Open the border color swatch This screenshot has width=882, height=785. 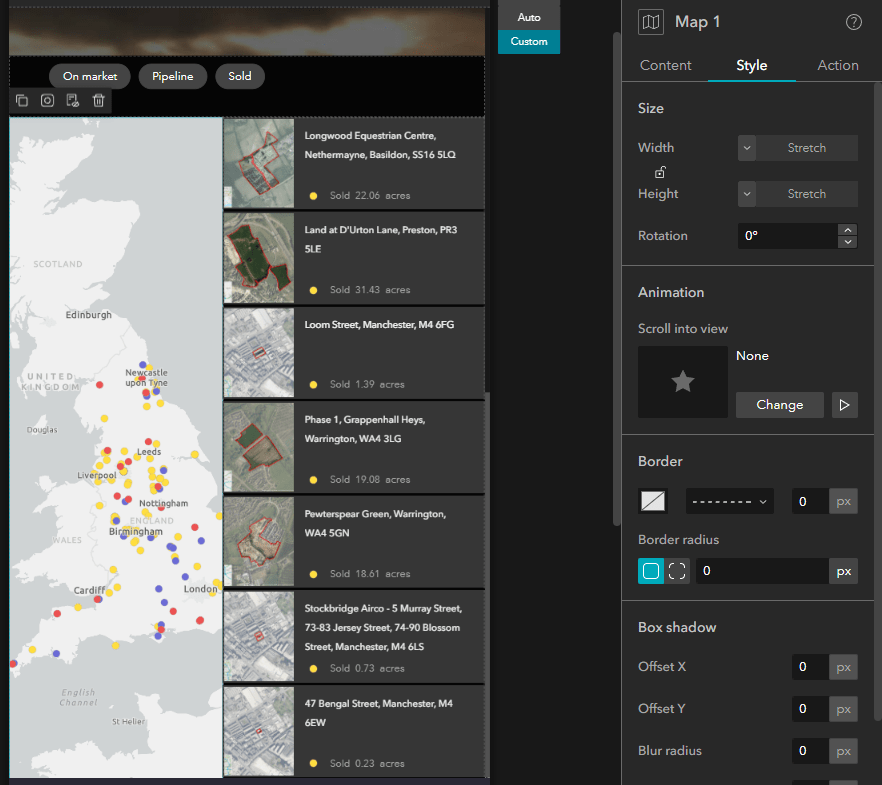(x=652, y=501)
